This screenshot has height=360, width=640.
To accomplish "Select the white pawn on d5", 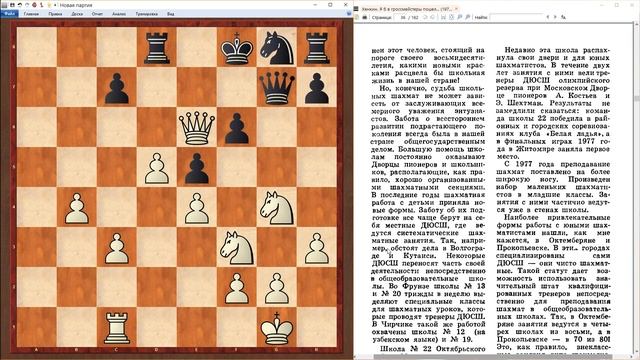I will click(x=157, y=168).
